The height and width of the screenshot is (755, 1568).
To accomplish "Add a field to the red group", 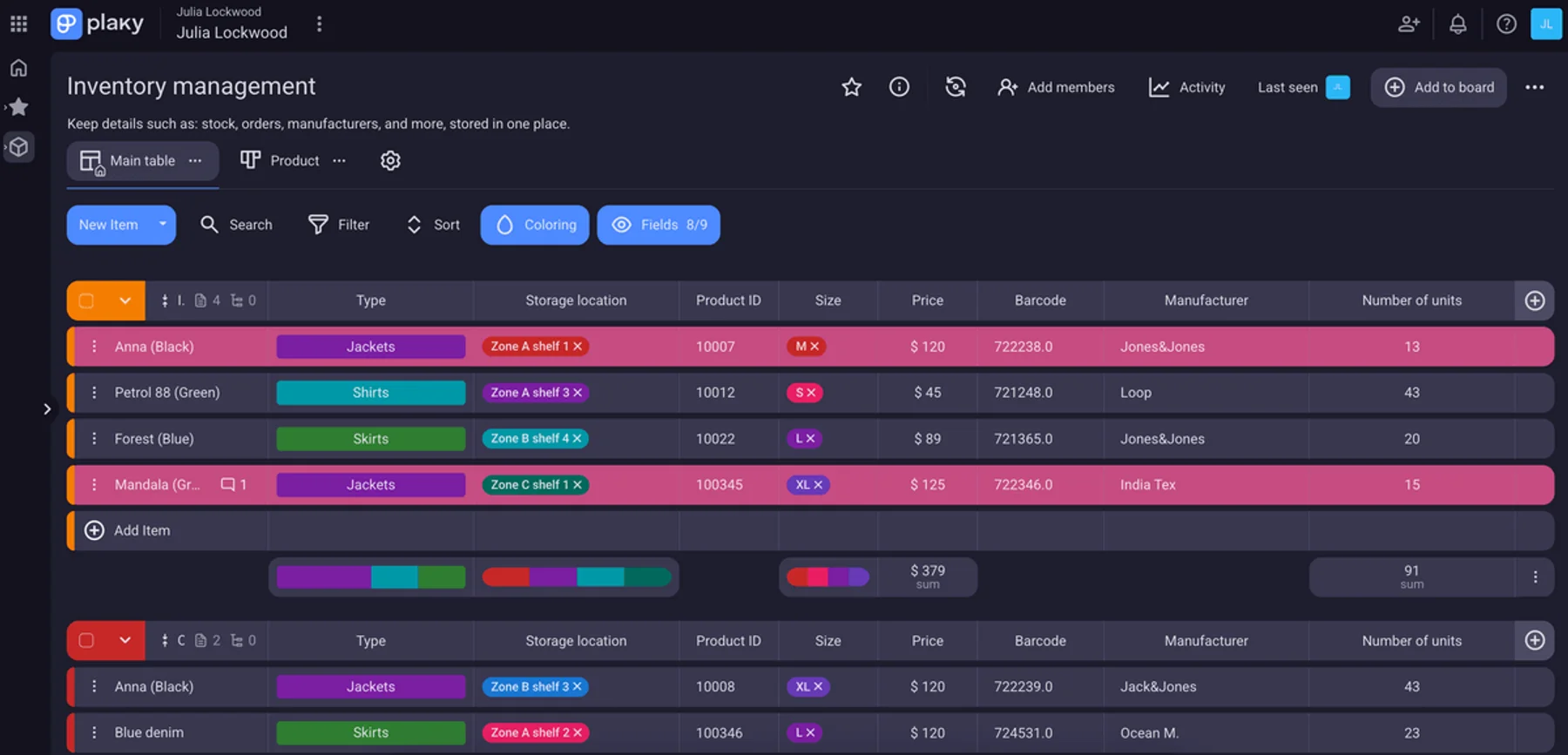I will coord(1535,641).
